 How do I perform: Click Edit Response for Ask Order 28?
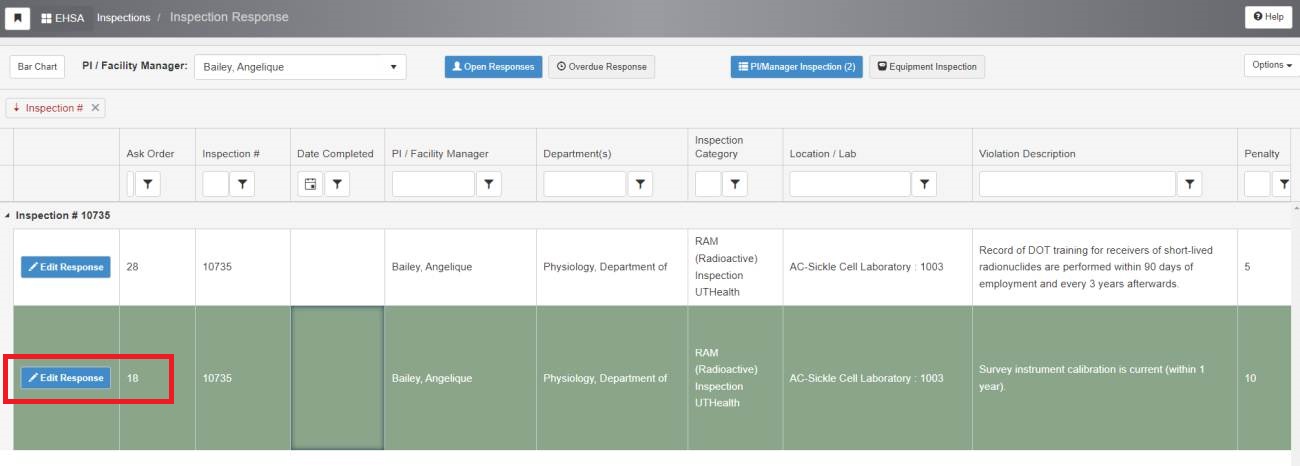pyautogui.click(x=66, y=267)
